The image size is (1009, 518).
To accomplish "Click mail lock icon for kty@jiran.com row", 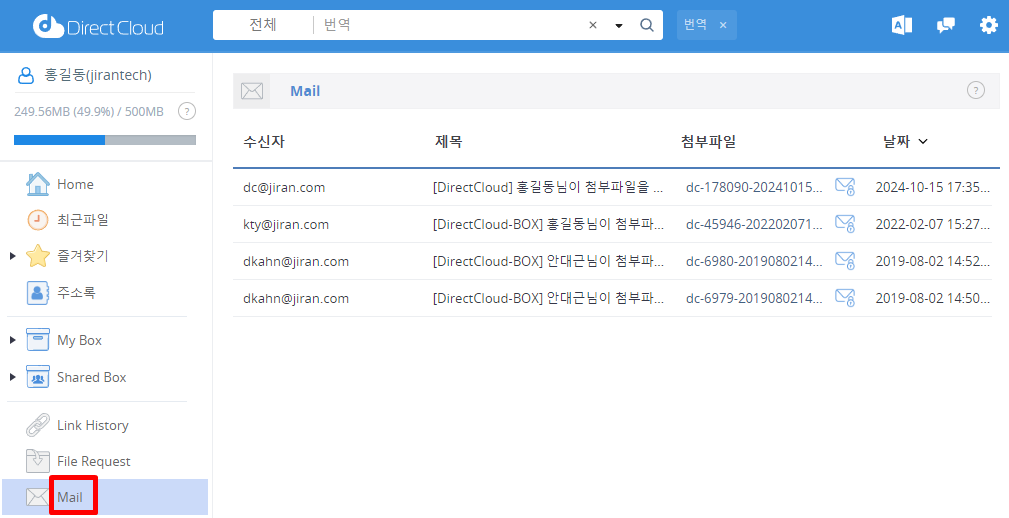I will [845, 224].
